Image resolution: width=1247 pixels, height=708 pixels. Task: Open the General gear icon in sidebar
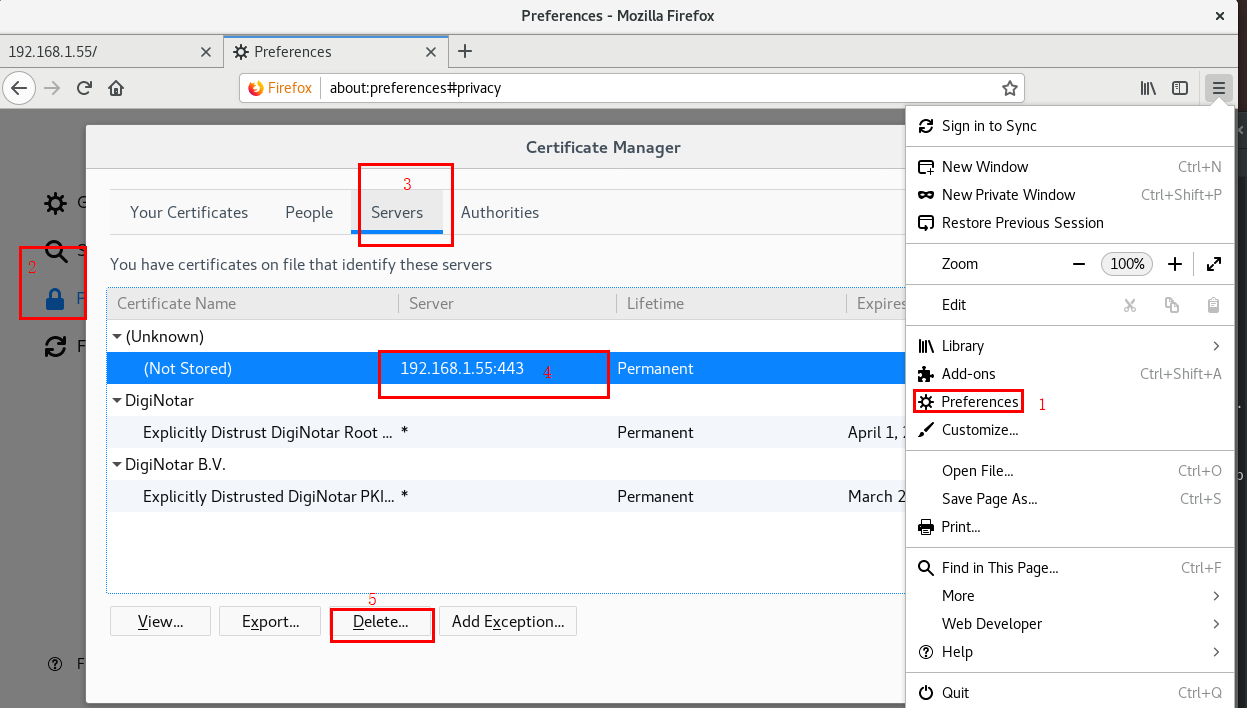pyautogui.click(x=55, y=203)
